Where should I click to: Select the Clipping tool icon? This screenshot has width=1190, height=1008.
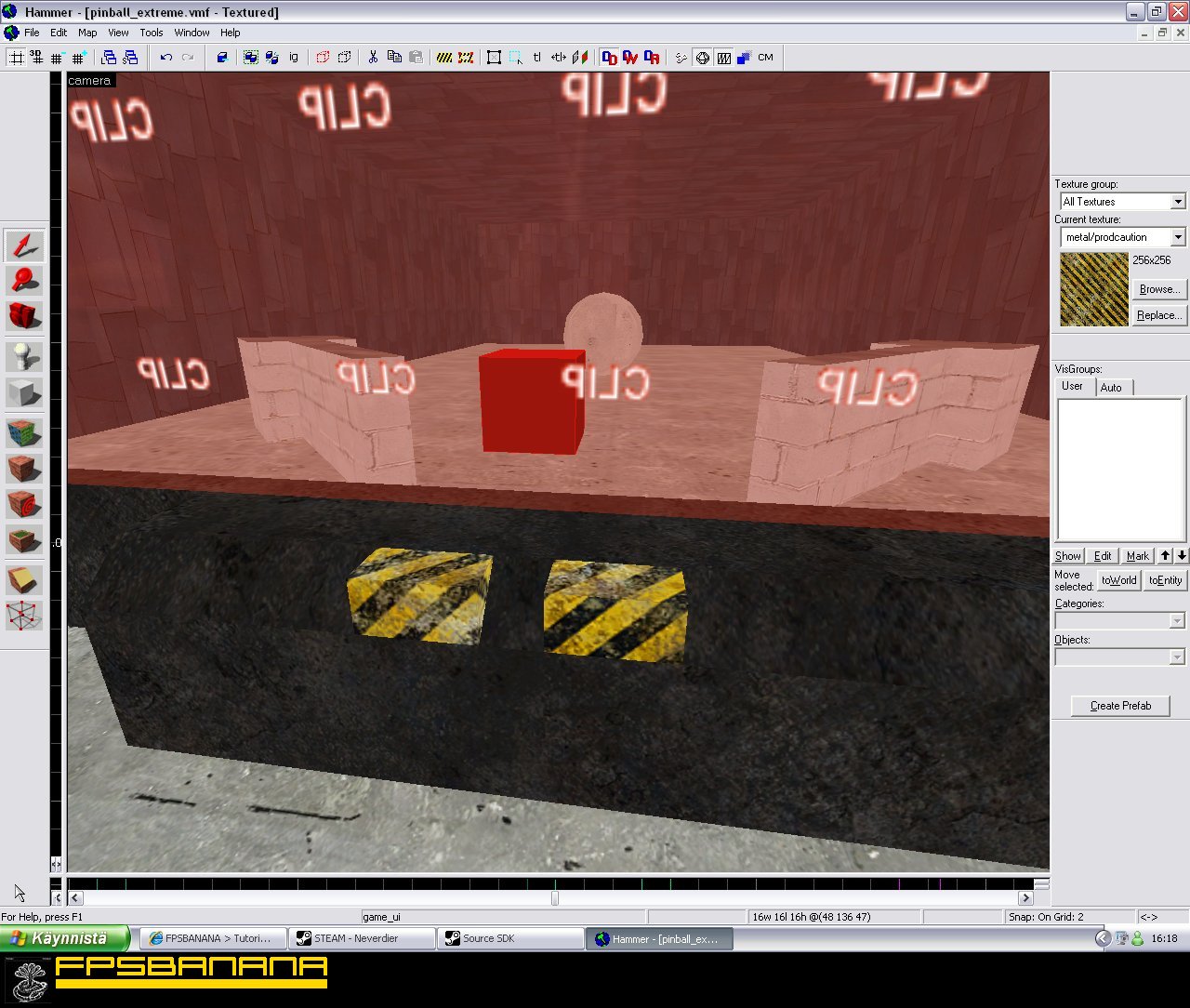24,580
